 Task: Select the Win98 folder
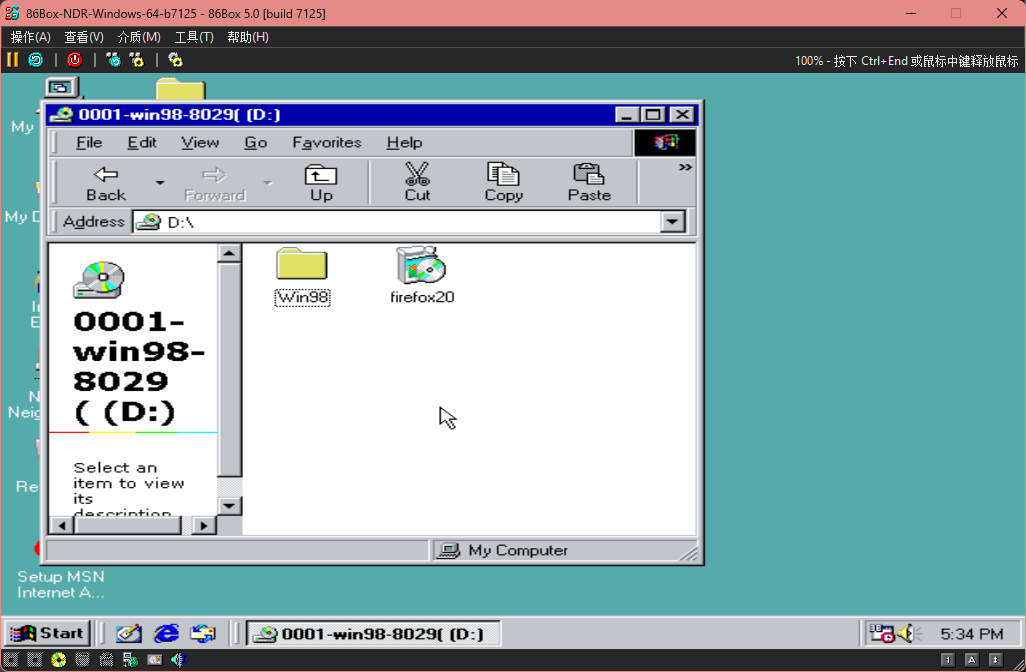302,276
